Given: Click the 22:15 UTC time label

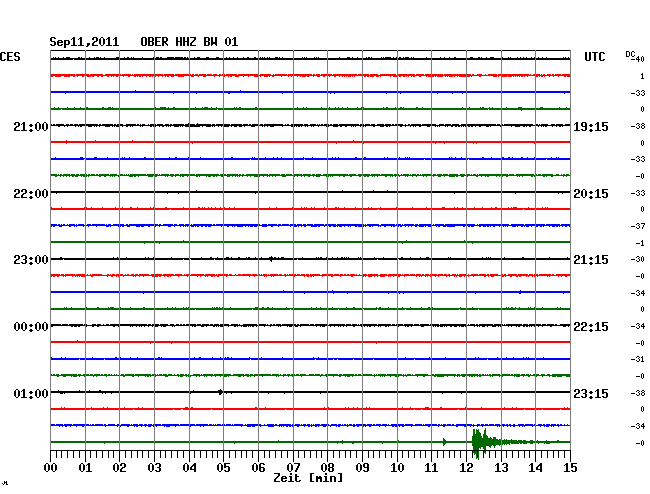Looking at the screenshot, I should point(591,327).
